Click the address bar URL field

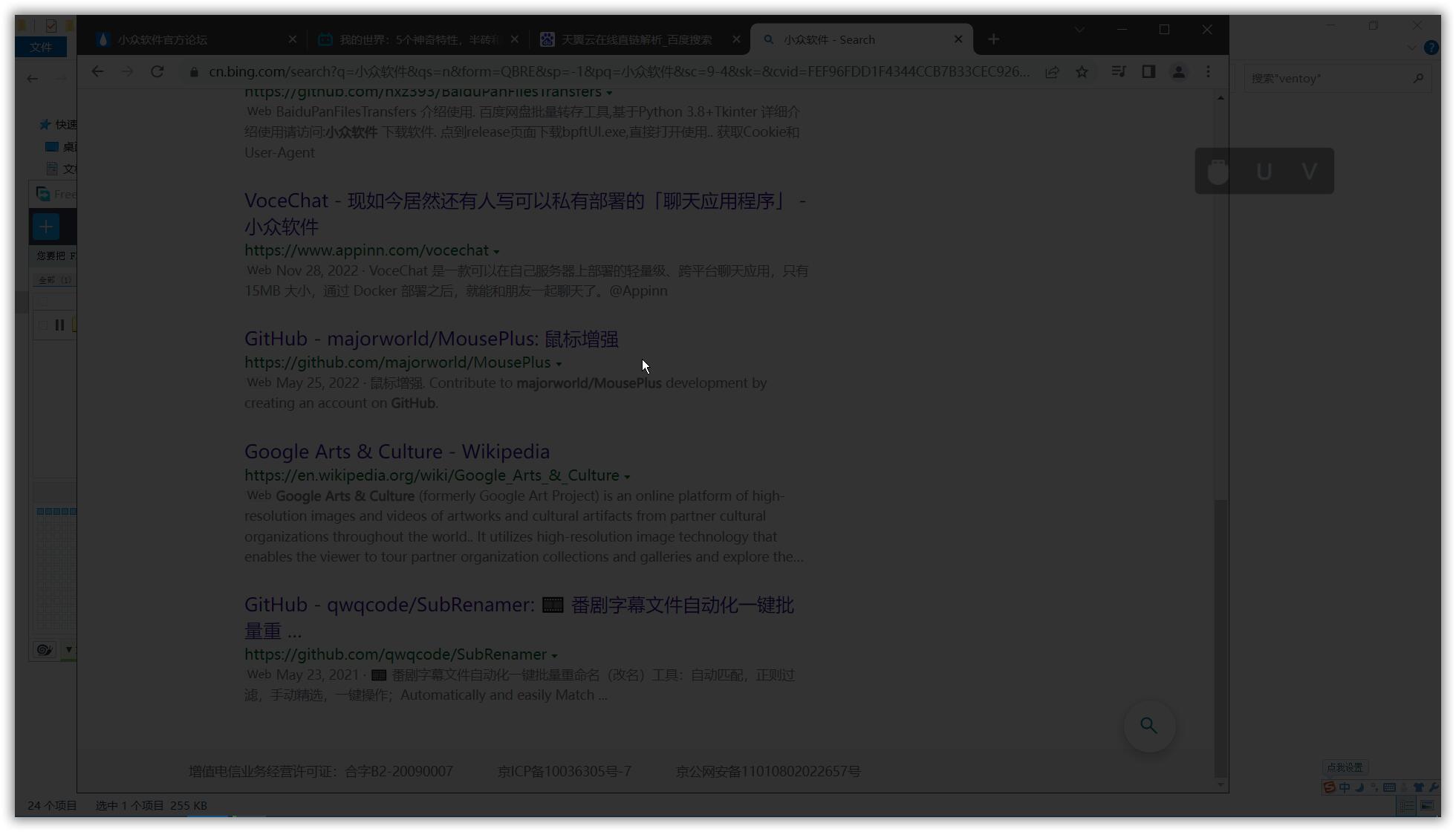618,72
